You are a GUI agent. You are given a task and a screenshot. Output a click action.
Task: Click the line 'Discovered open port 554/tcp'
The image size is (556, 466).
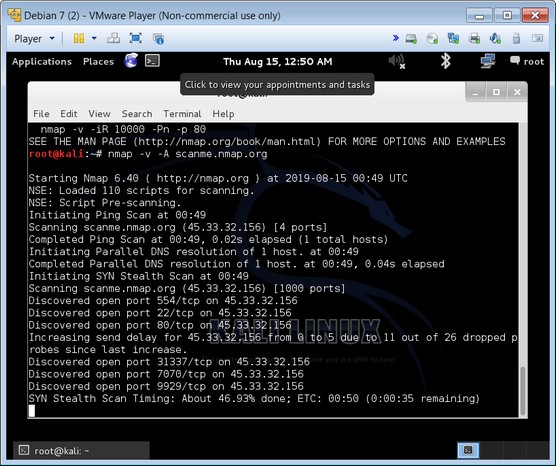163,301
